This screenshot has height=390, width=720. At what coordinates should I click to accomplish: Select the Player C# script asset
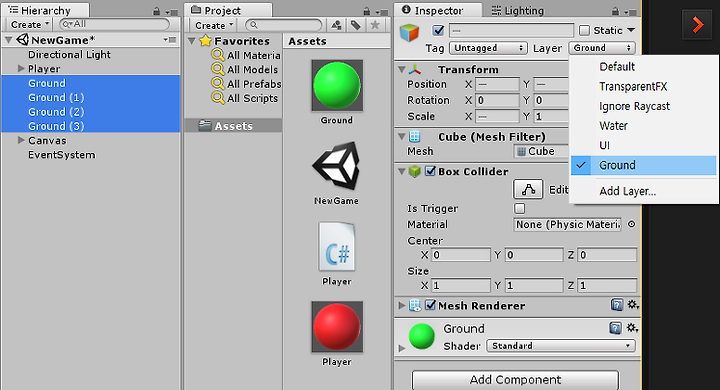337,247
